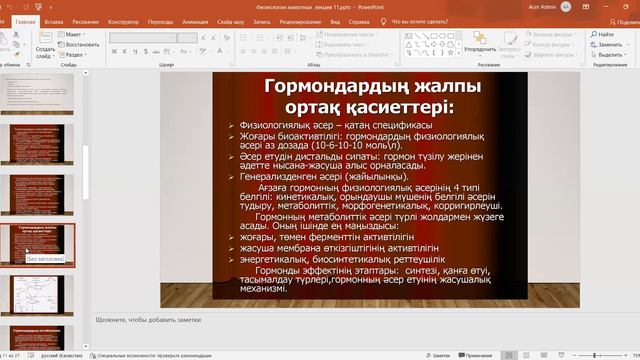
Task: Select the triangle shape in shapes gallery
Action: (409, 44)
